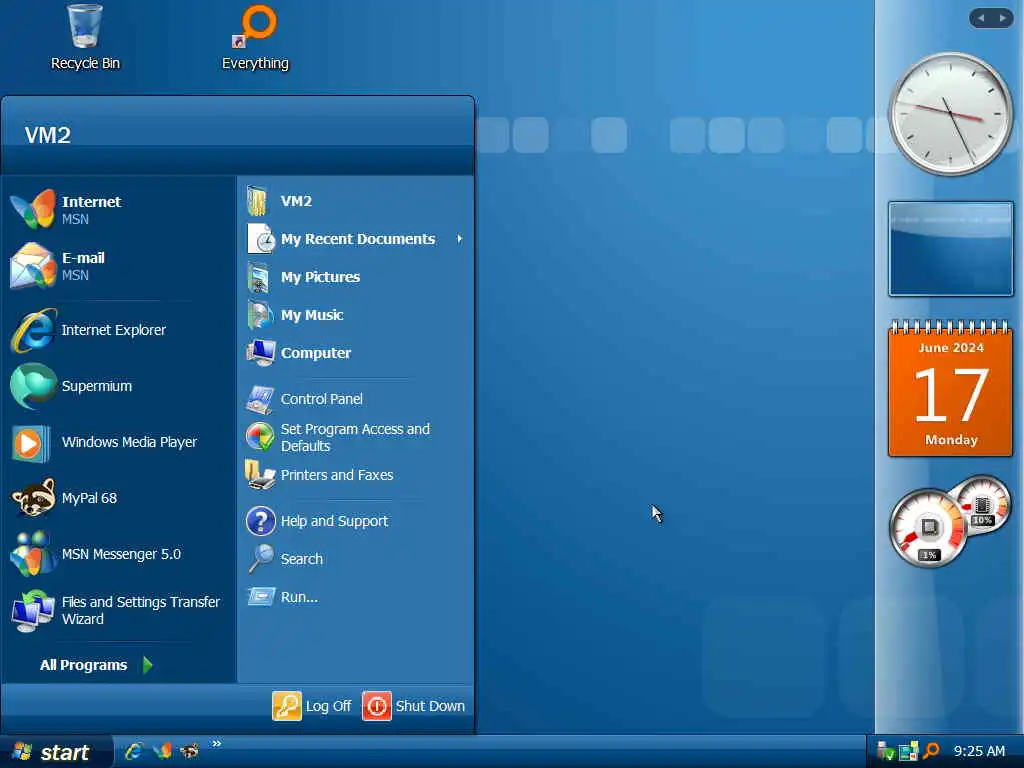Open My Pictures folder

[356, 277]
